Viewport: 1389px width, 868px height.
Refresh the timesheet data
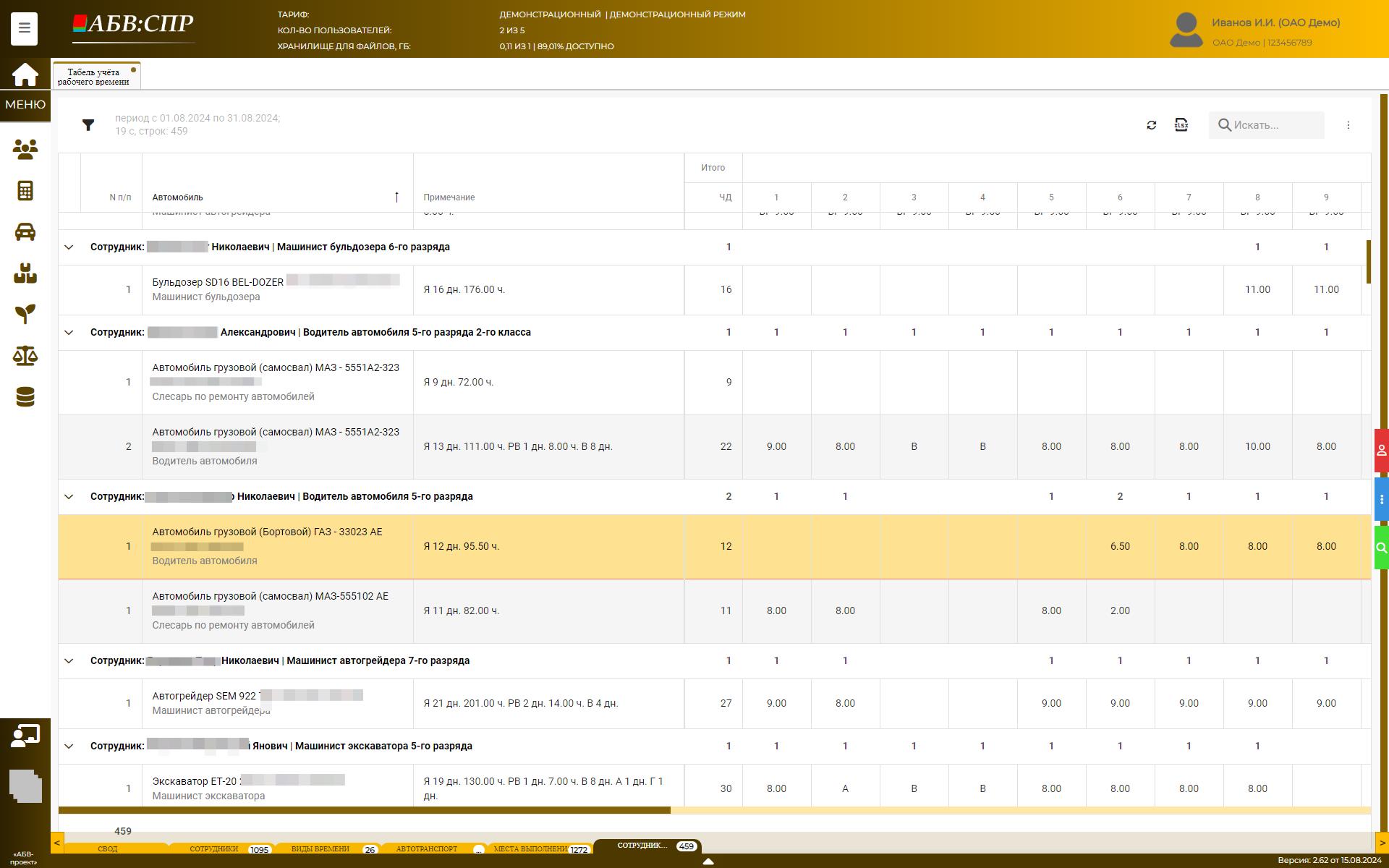pyautogui.click(x=1152, y=125)
